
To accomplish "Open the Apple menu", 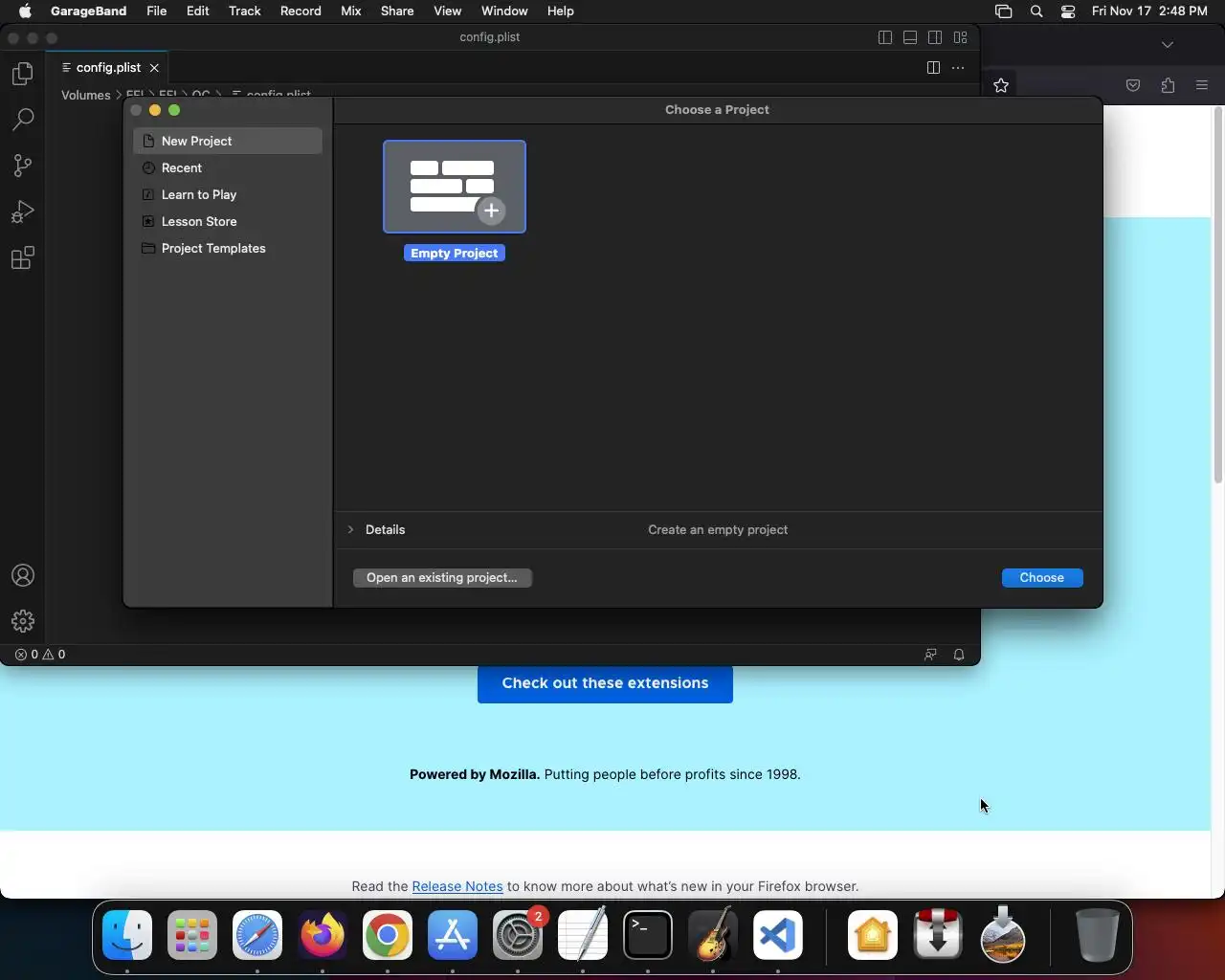I will (x=25, y=11).
